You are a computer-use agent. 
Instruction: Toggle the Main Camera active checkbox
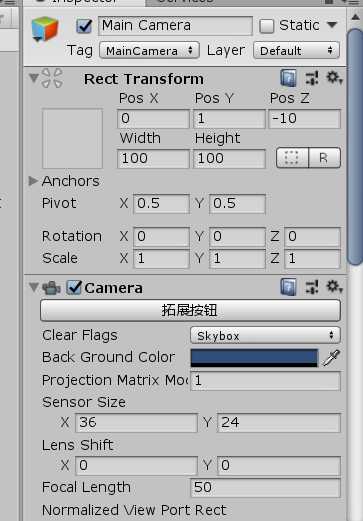point(84,26)
